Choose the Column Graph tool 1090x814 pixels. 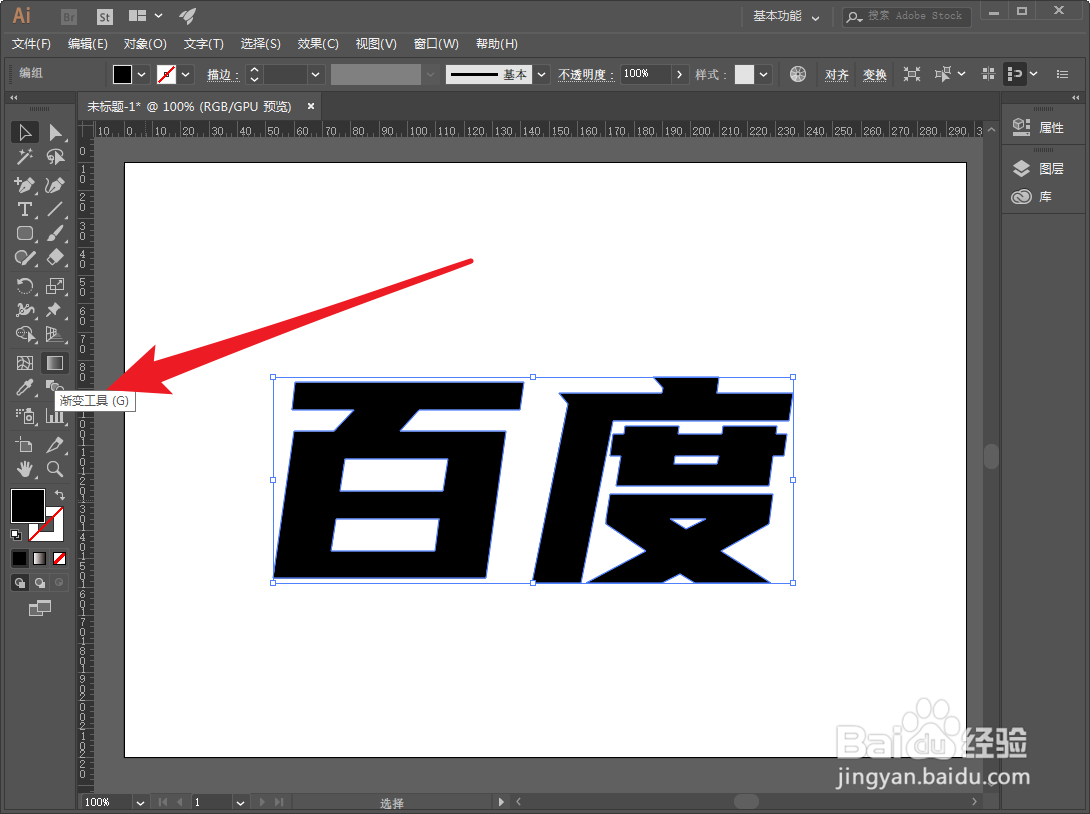tap(55, 416)
